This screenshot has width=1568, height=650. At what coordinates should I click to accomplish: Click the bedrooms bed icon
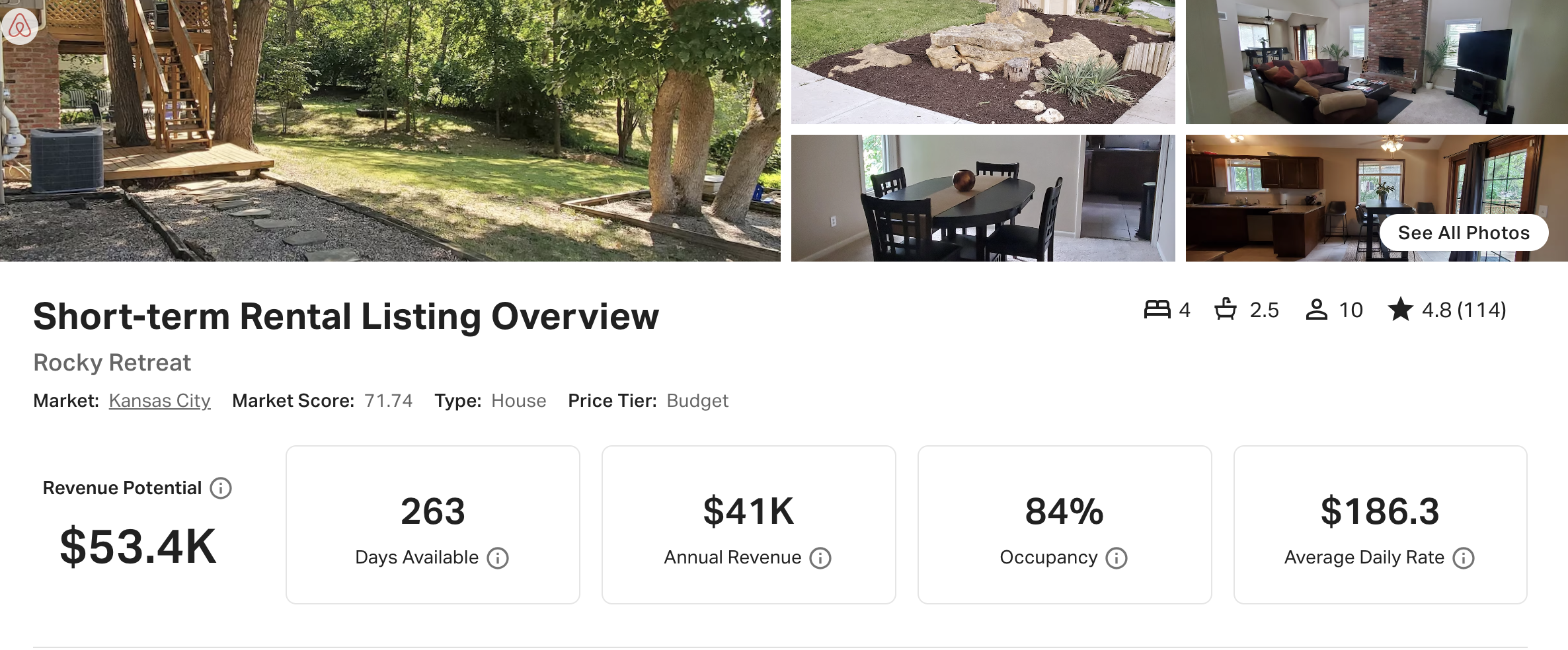1157,310
